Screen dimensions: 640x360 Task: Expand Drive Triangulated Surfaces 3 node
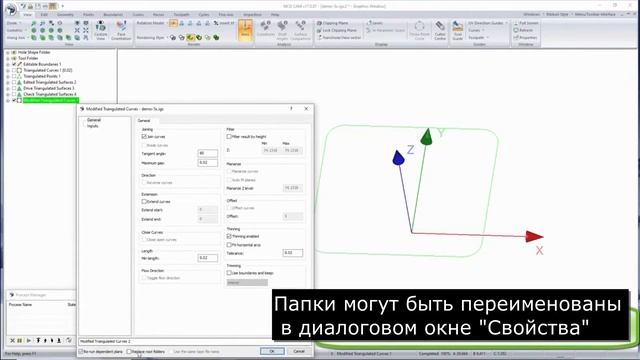tap(7, 88)
